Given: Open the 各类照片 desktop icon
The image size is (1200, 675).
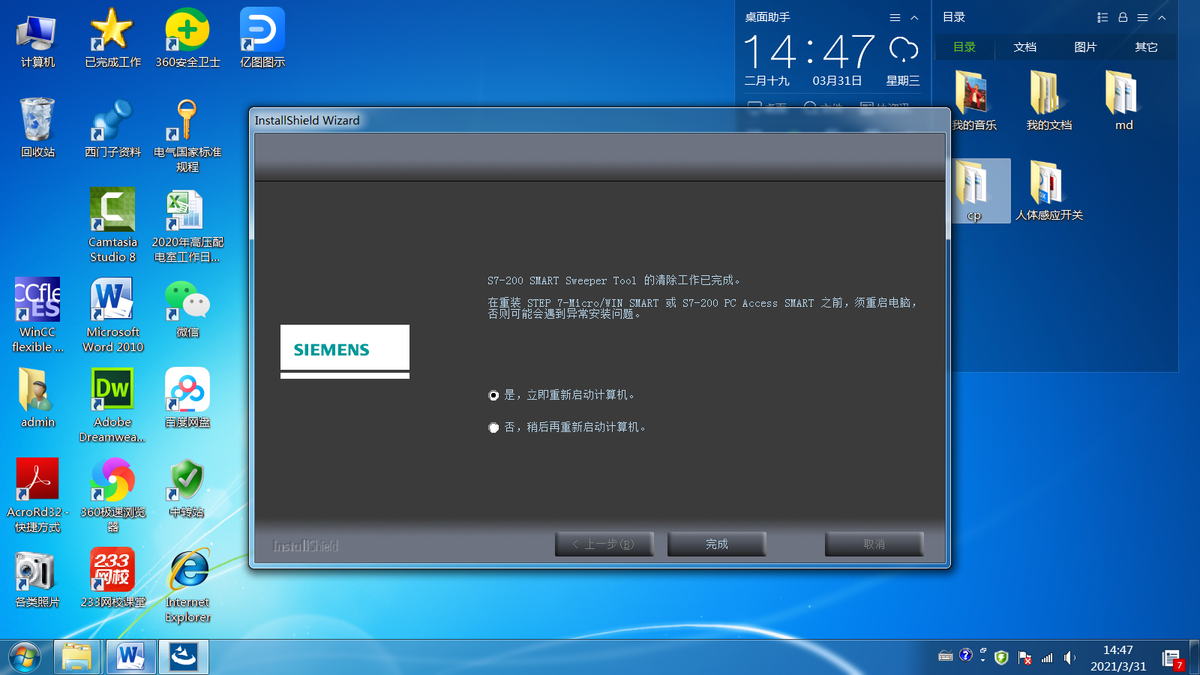Looking at the screenshot, I should click(37, 578).
